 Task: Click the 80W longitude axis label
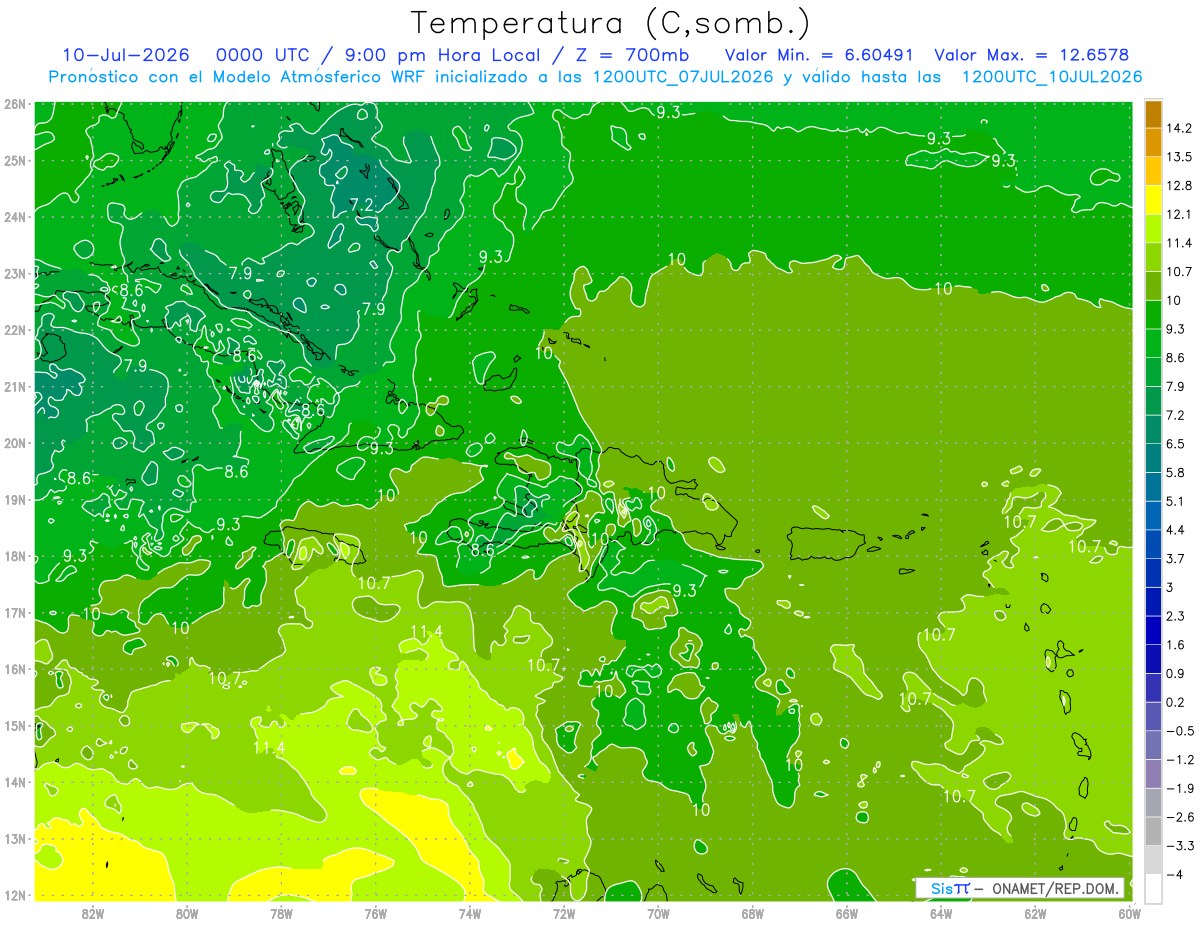click(187, 913)
